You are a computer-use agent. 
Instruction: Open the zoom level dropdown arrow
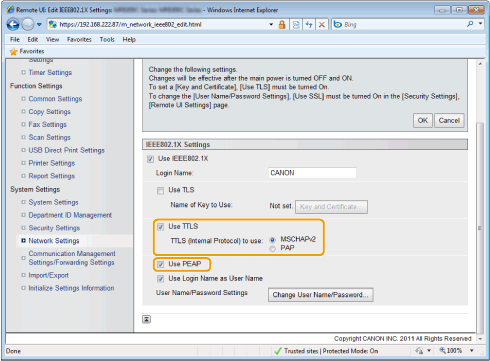click(472, 351)
